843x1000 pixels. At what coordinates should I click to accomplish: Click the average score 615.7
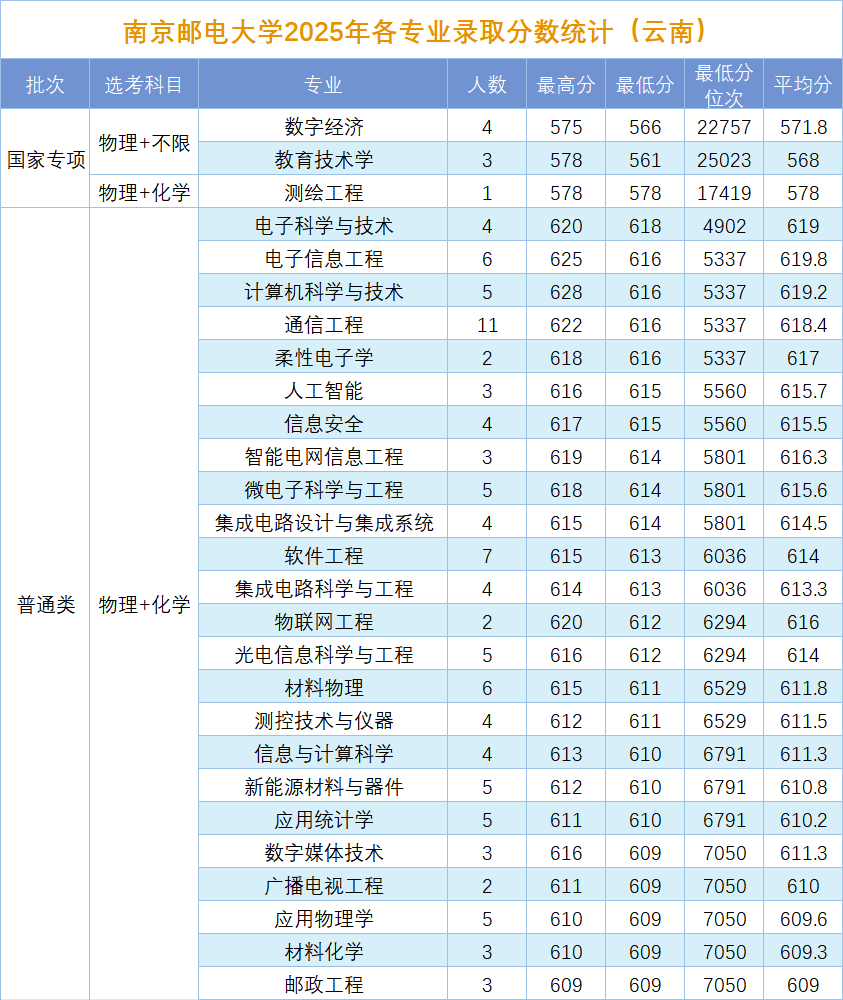pos(803,392)
